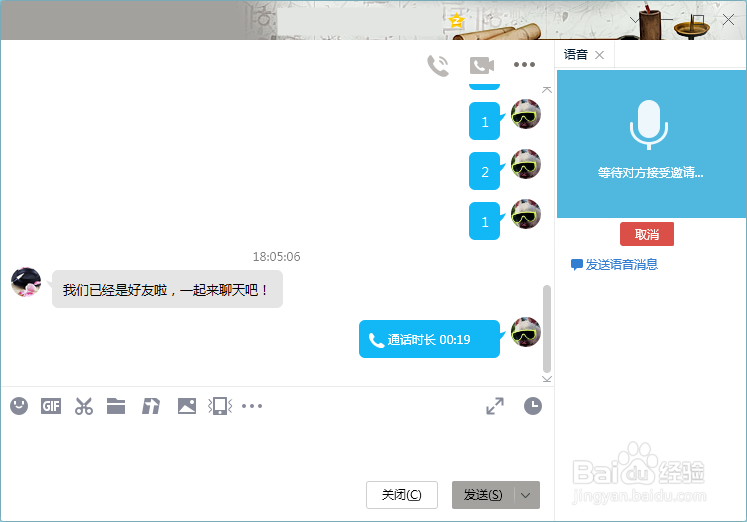The image size is (747, 522).
Task: Maximize the chat window
Action: 698,20
